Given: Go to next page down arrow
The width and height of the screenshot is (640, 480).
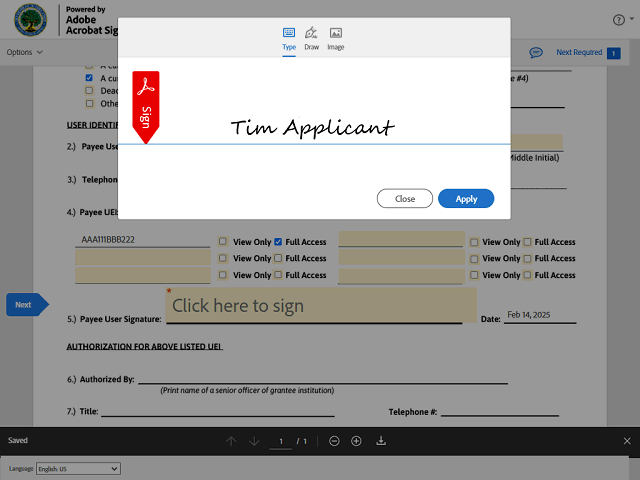Looking at the screenshot, I should (x=254, y=441).
